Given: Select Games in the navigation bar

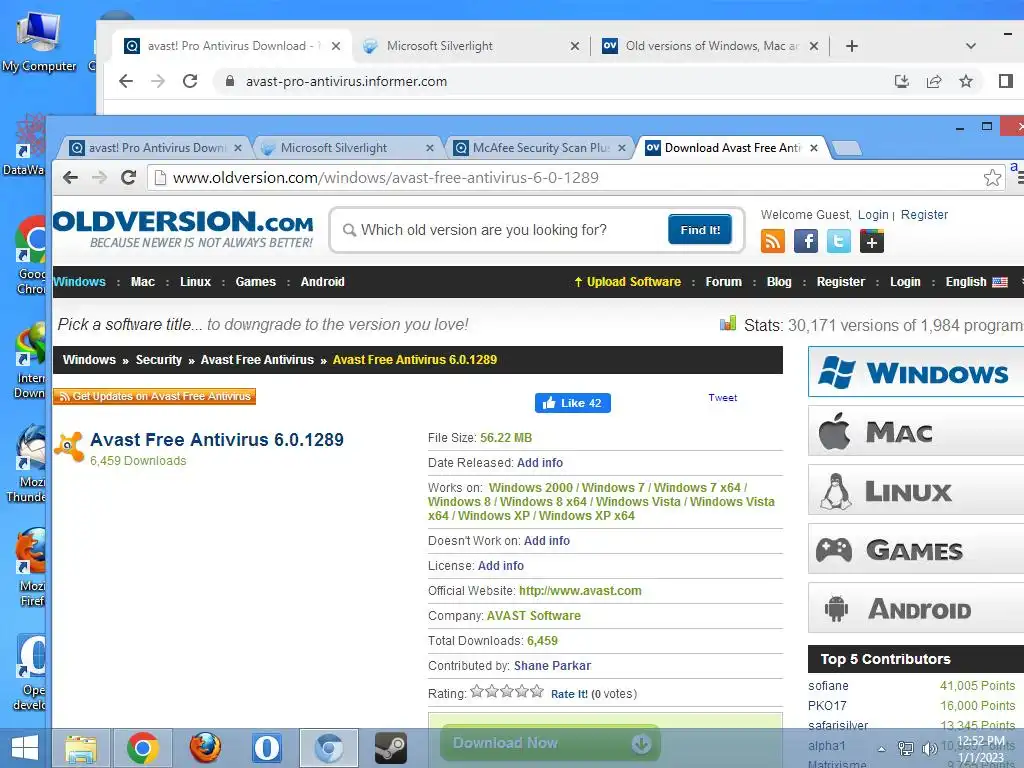Looking at the screenshot, I should (255, 281).
